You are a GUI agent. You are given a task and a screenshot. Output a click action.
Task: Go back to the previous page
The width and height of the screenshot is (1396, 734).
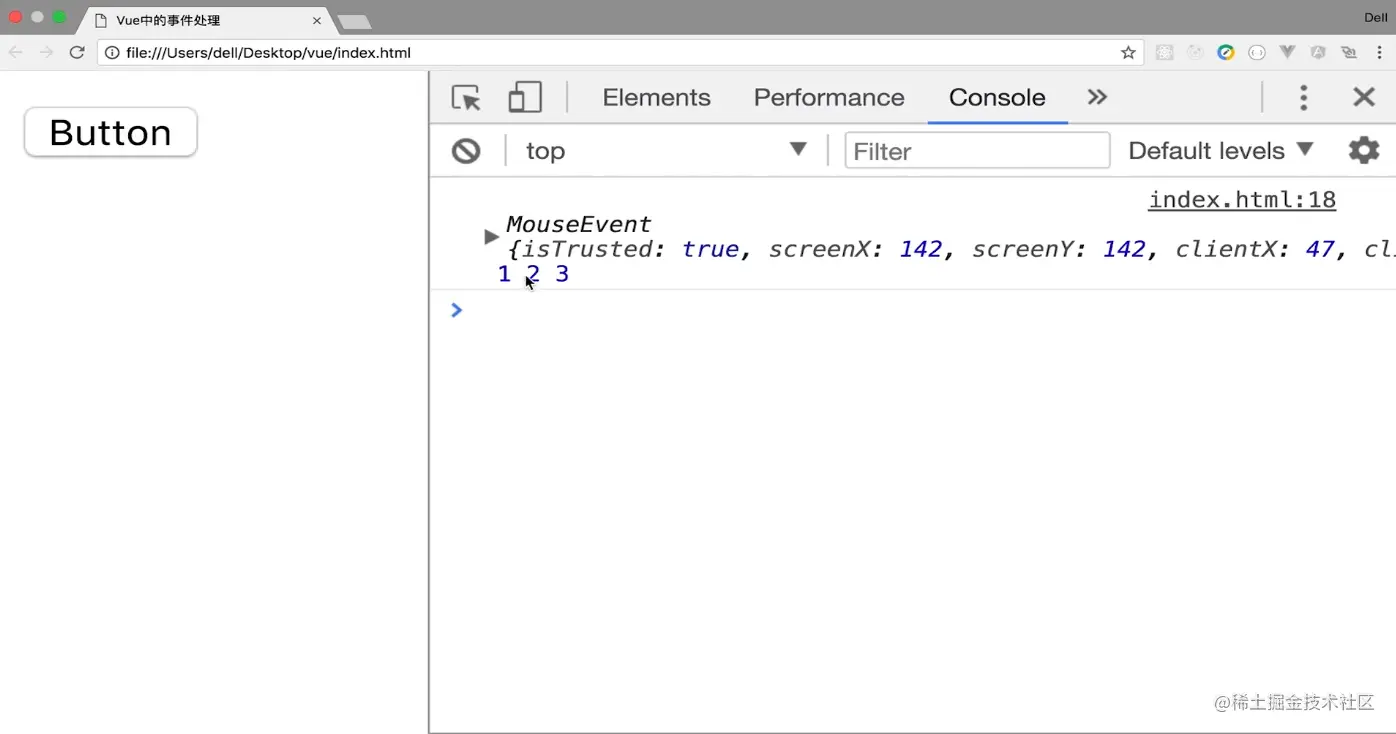click(x=16, y=52)
